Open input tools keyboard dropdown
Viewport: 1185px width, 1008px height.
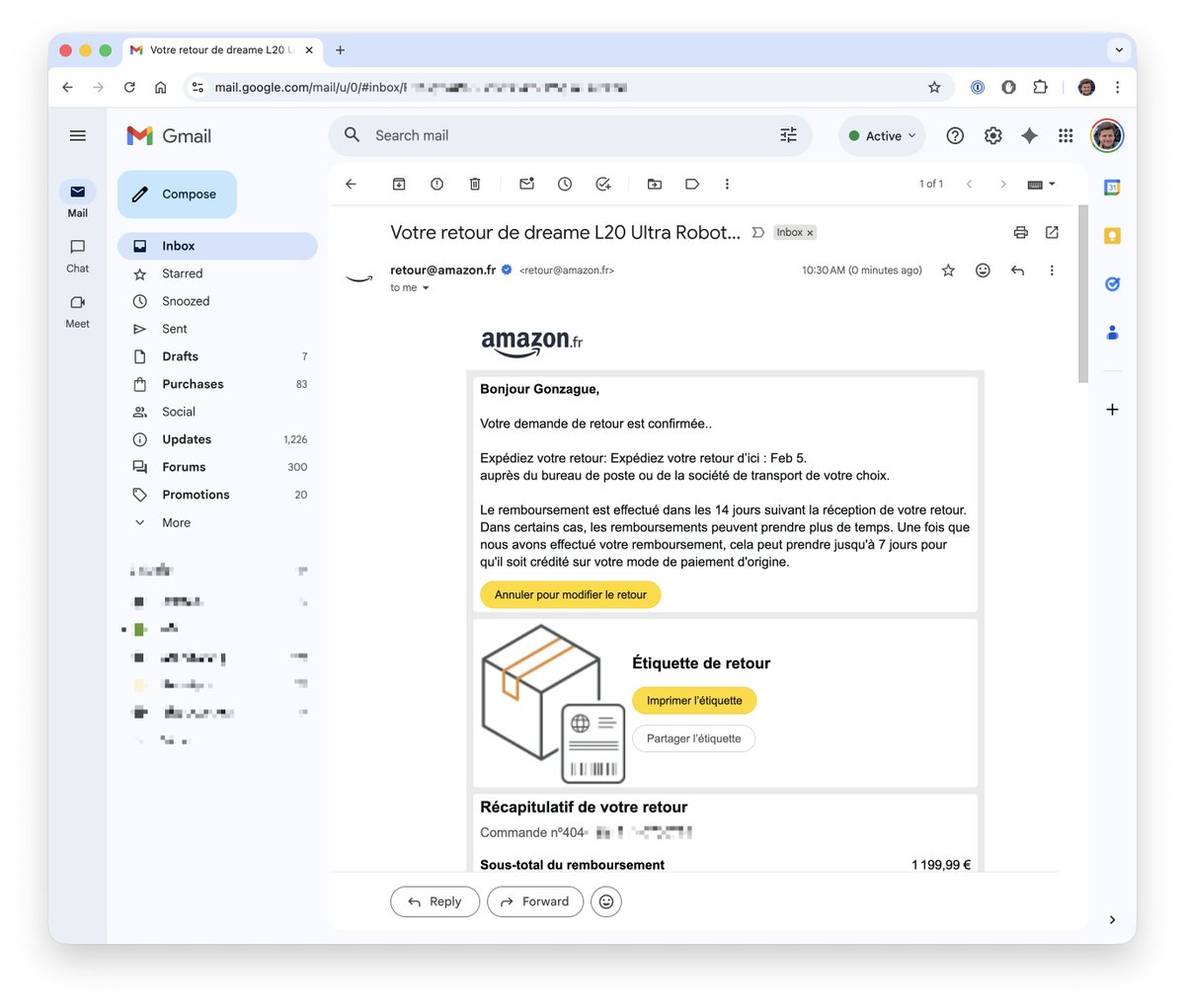tap(1042, 185)
